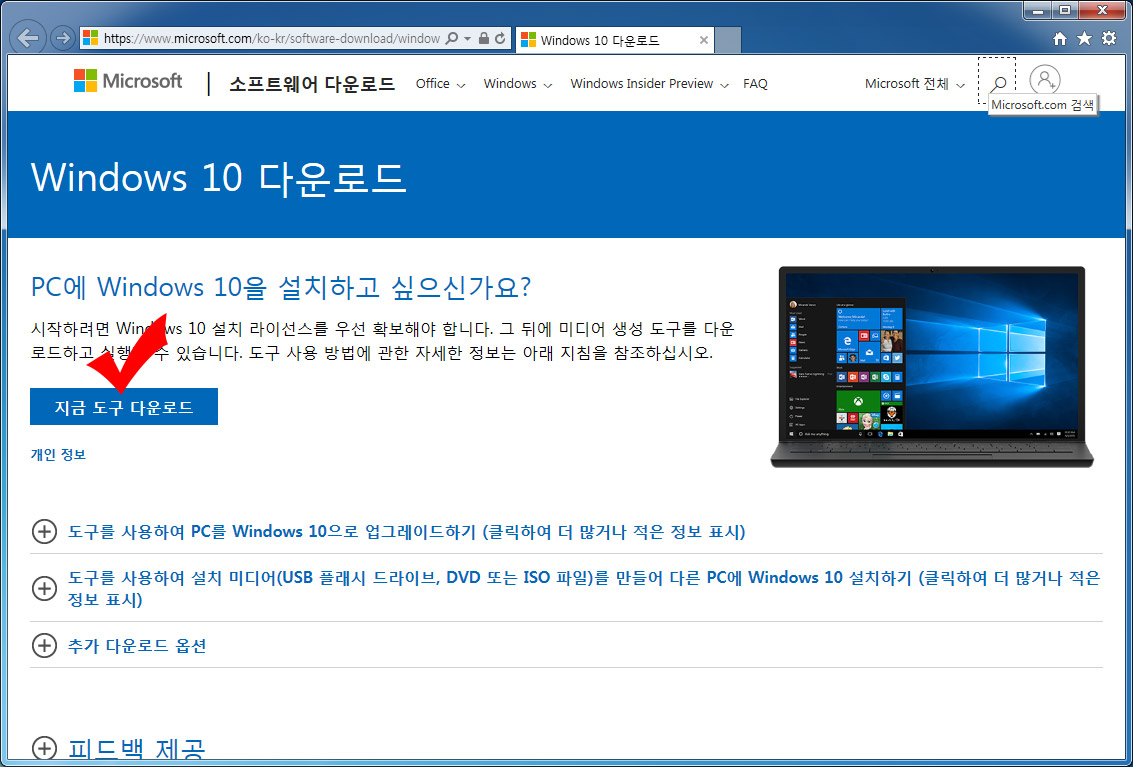Click the 소프트웨어 다운로드 heading link
Screen dimensions: 1133x767
point(312,84)
